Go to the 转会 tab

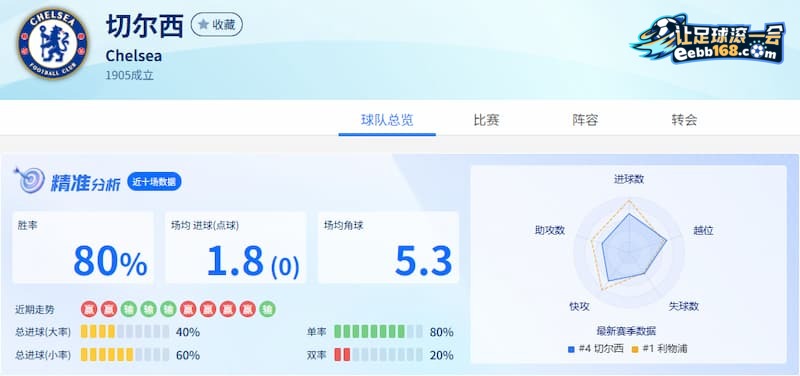[684, 120]
